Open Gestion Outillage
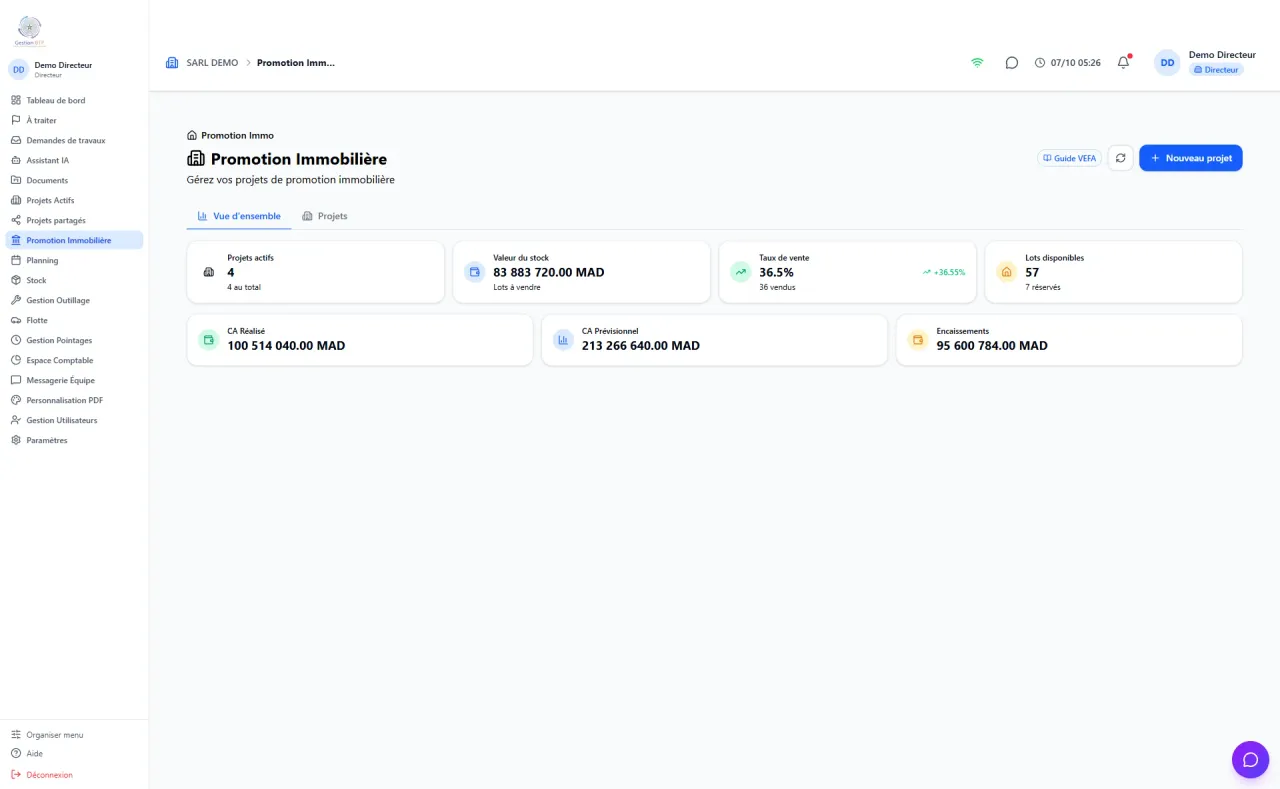Screen dimensions: 1280x789 (74, 300)
